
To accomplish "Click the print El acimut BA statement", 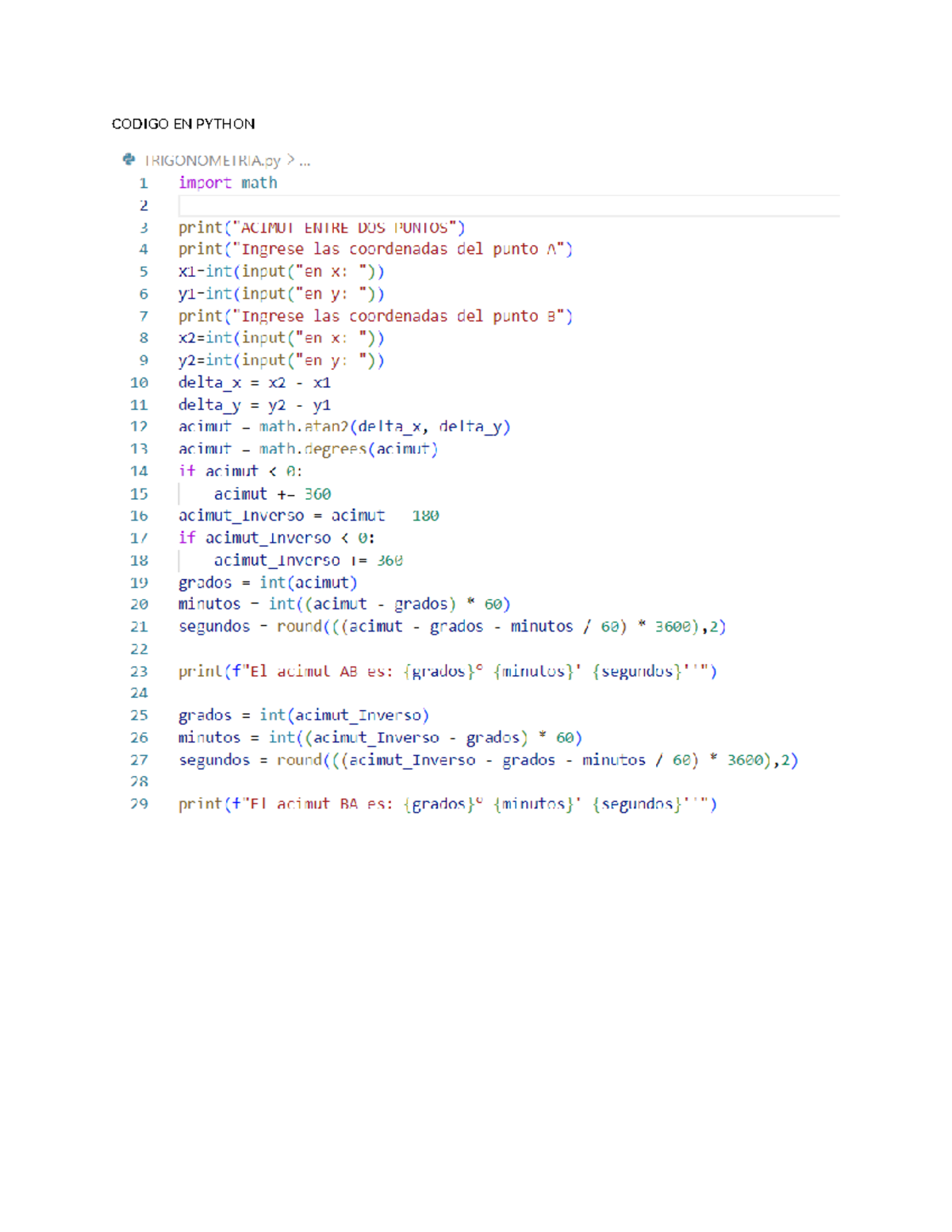I will [447, 804].
